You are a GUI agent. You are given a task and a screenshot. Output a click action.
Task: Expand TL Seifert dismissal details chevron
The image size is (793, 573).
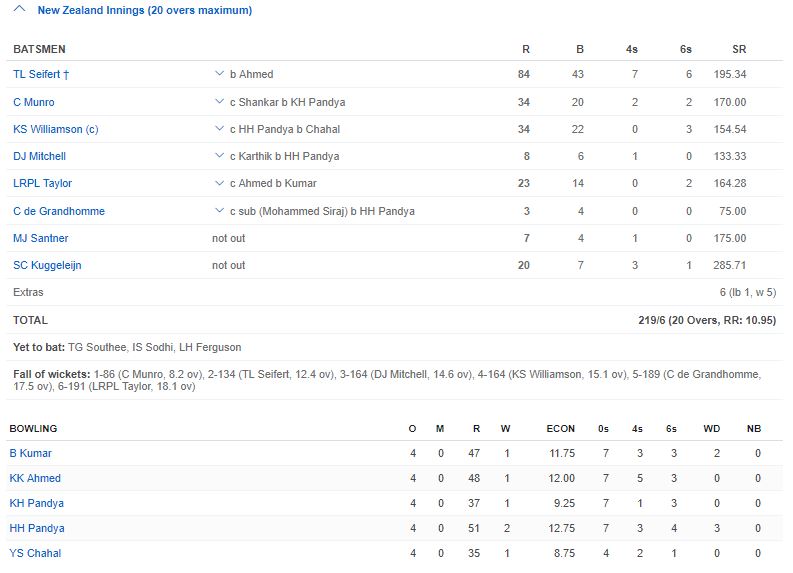[x=219, y=74]
